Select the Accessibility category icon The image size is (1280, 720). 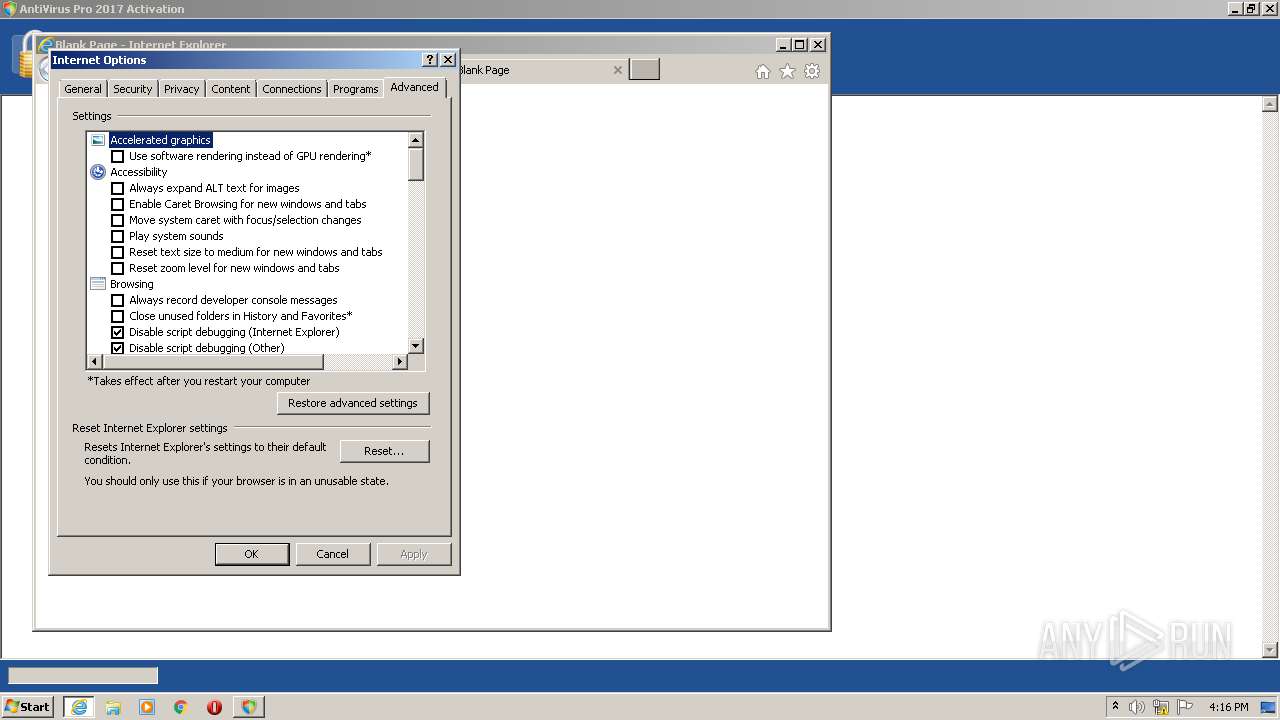point(98,172)
